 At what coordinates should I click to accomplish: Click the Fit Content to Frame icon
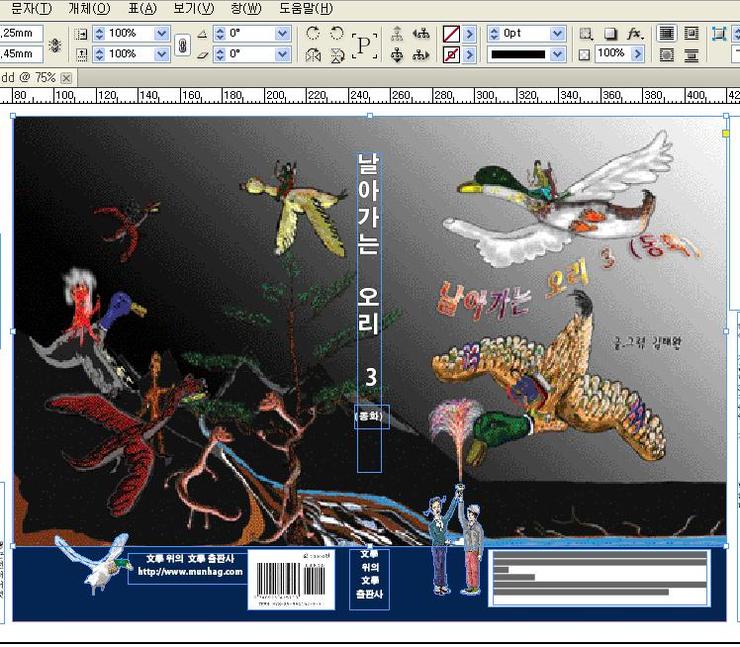718,33
